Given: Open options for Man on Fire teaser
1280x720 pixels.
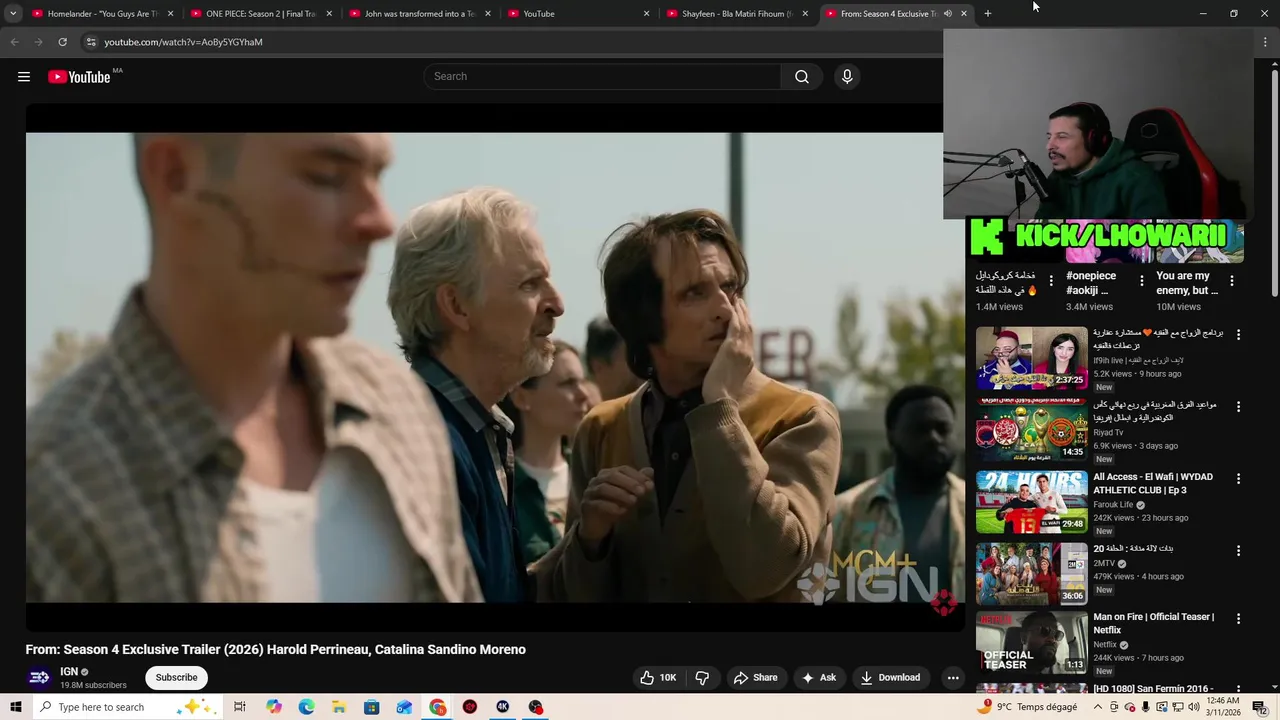Looking at the screenshot, I should click(x=1238, y=619).
